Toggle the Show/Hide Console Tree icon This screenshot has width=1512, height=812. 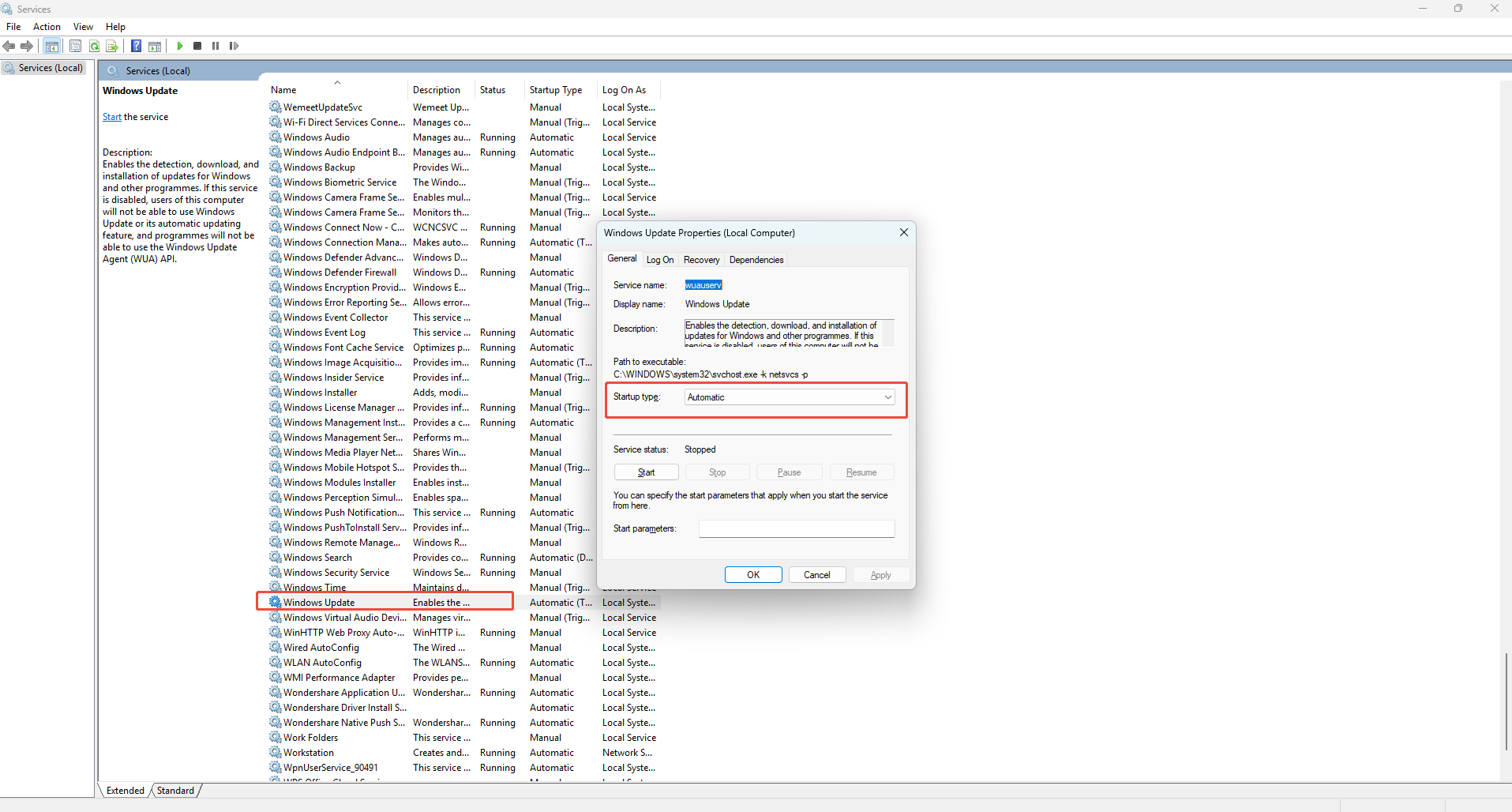[x=52, y=46]
